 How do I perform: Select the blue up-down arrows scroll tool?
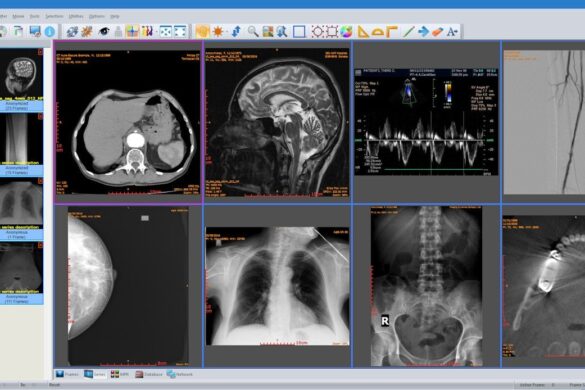(236, 32)
